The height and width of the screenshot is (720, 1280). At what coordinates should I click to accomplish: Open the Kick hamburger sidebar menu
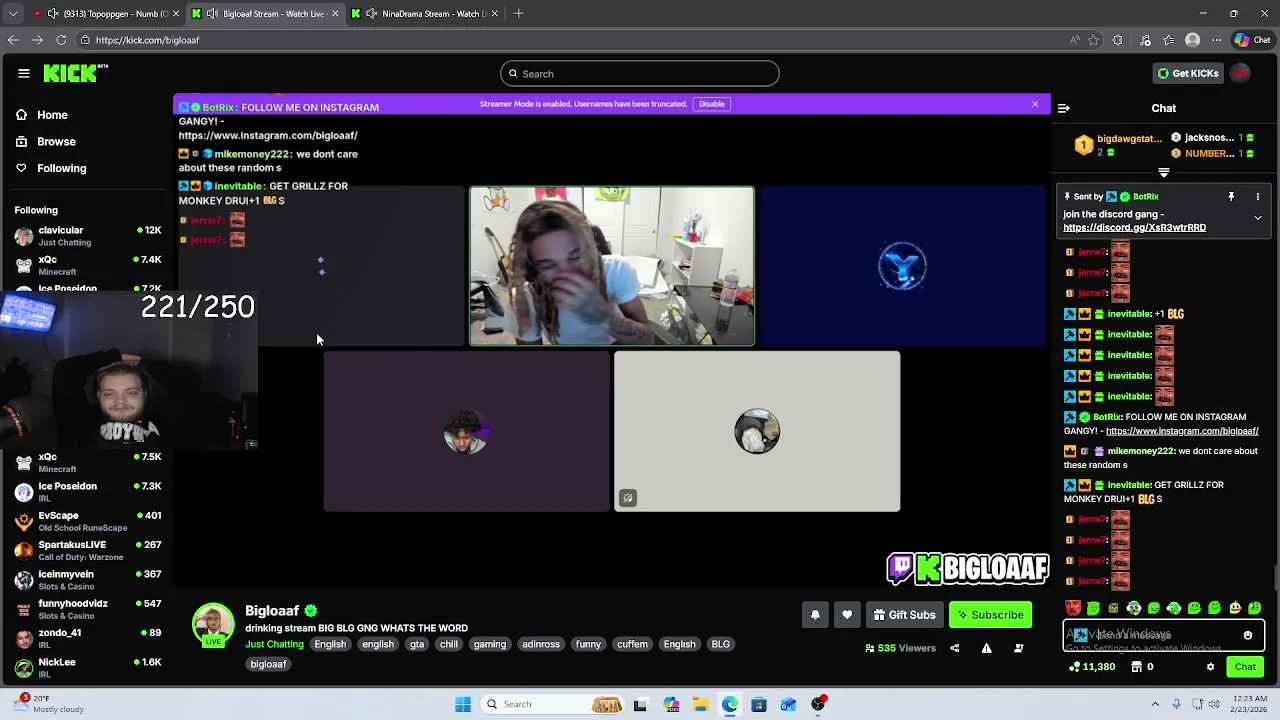23,73
